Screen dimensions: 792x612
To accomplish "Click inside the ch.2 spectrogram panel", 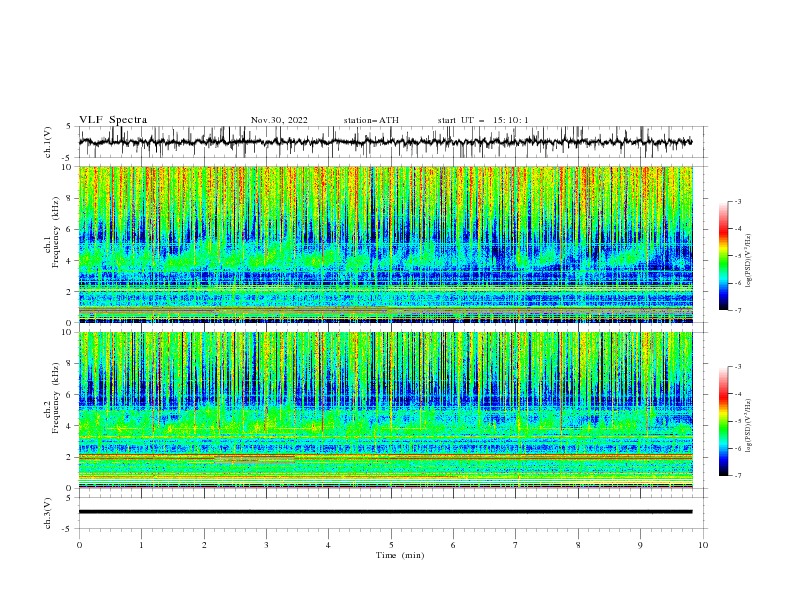I will (385, 410).
